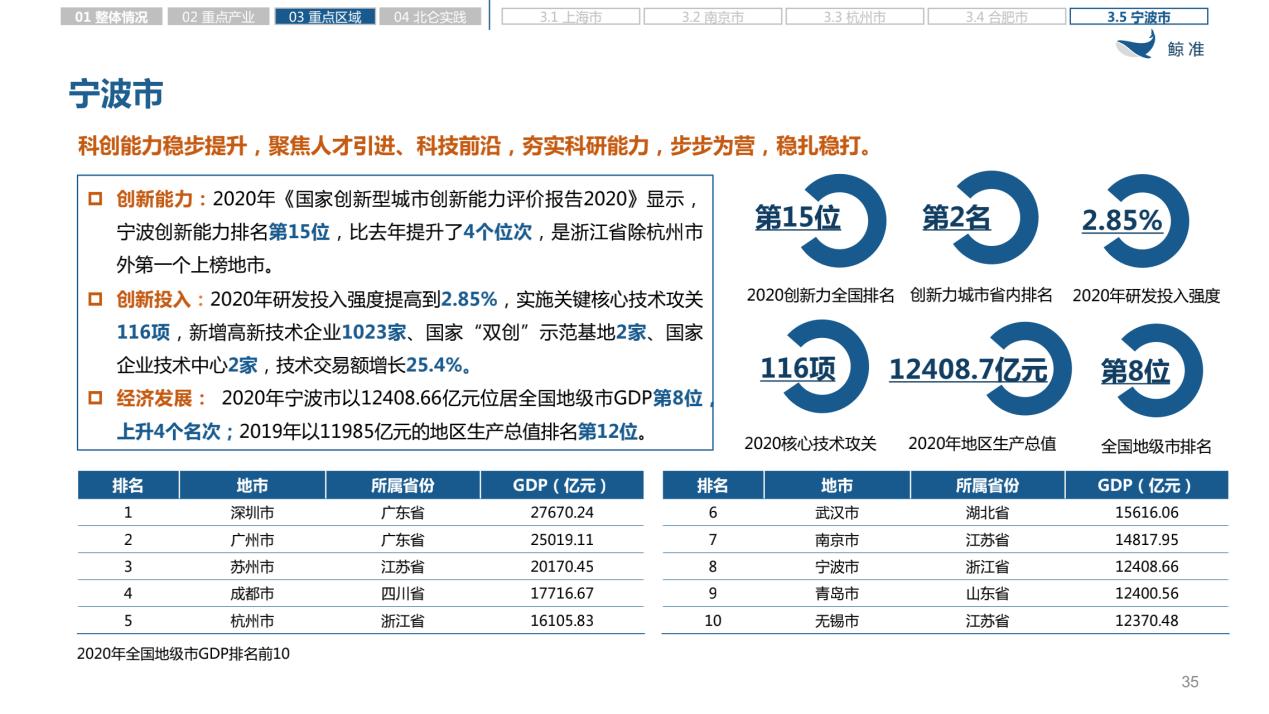The width and height of the screenshot is (1269, 714).
Task: Select the 03 重点区域 section tab
Action: [x=325, y=17]
